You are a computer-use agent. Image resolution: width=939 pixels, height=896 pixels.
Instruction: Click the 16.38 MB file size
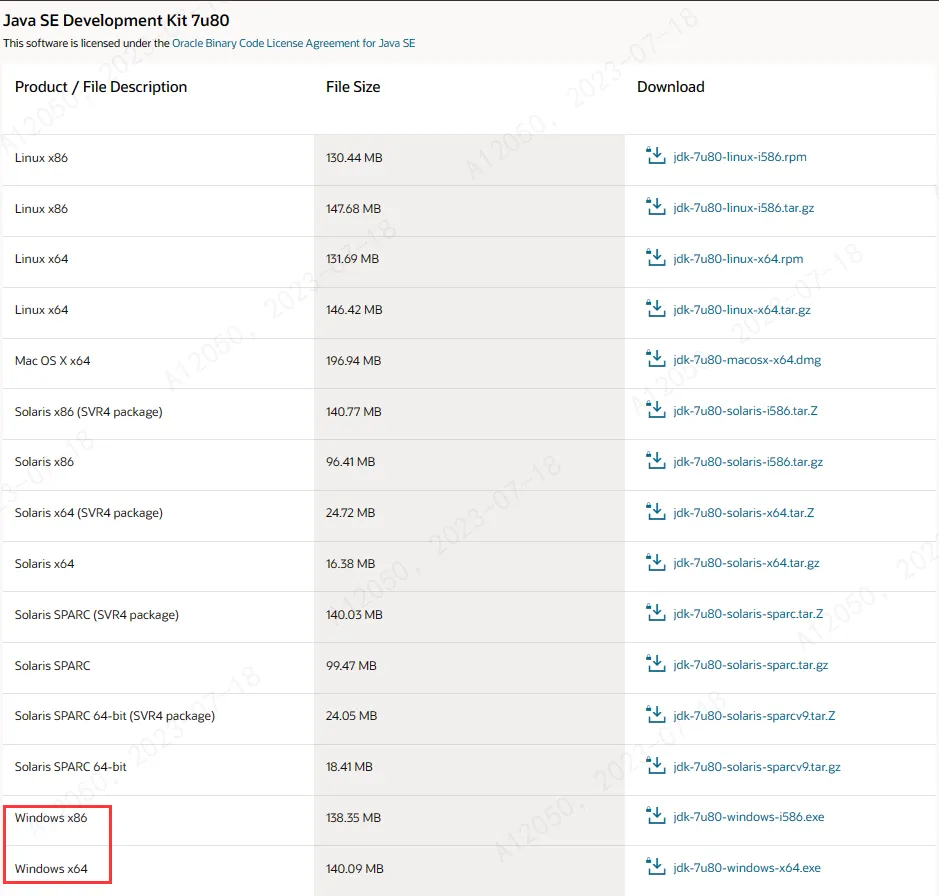[350, 564]
